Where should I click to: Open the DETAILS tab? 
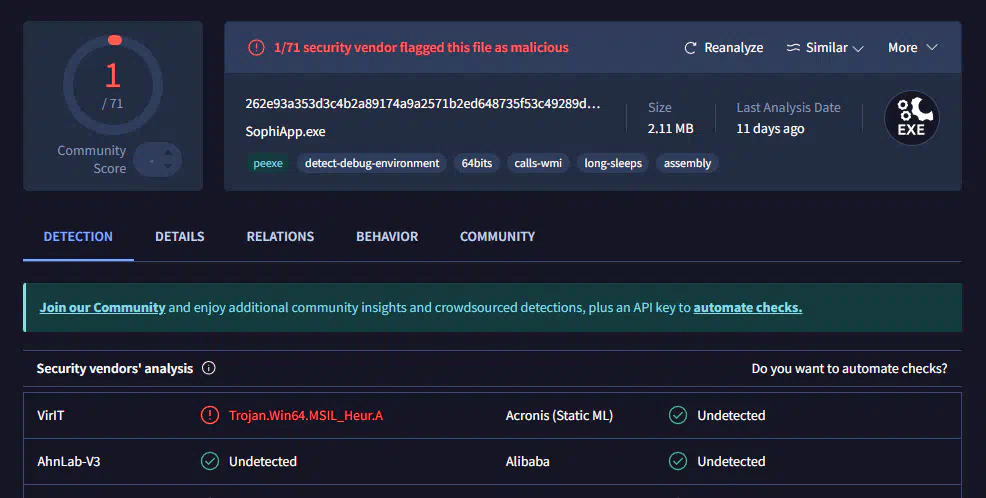coord(180,237)
